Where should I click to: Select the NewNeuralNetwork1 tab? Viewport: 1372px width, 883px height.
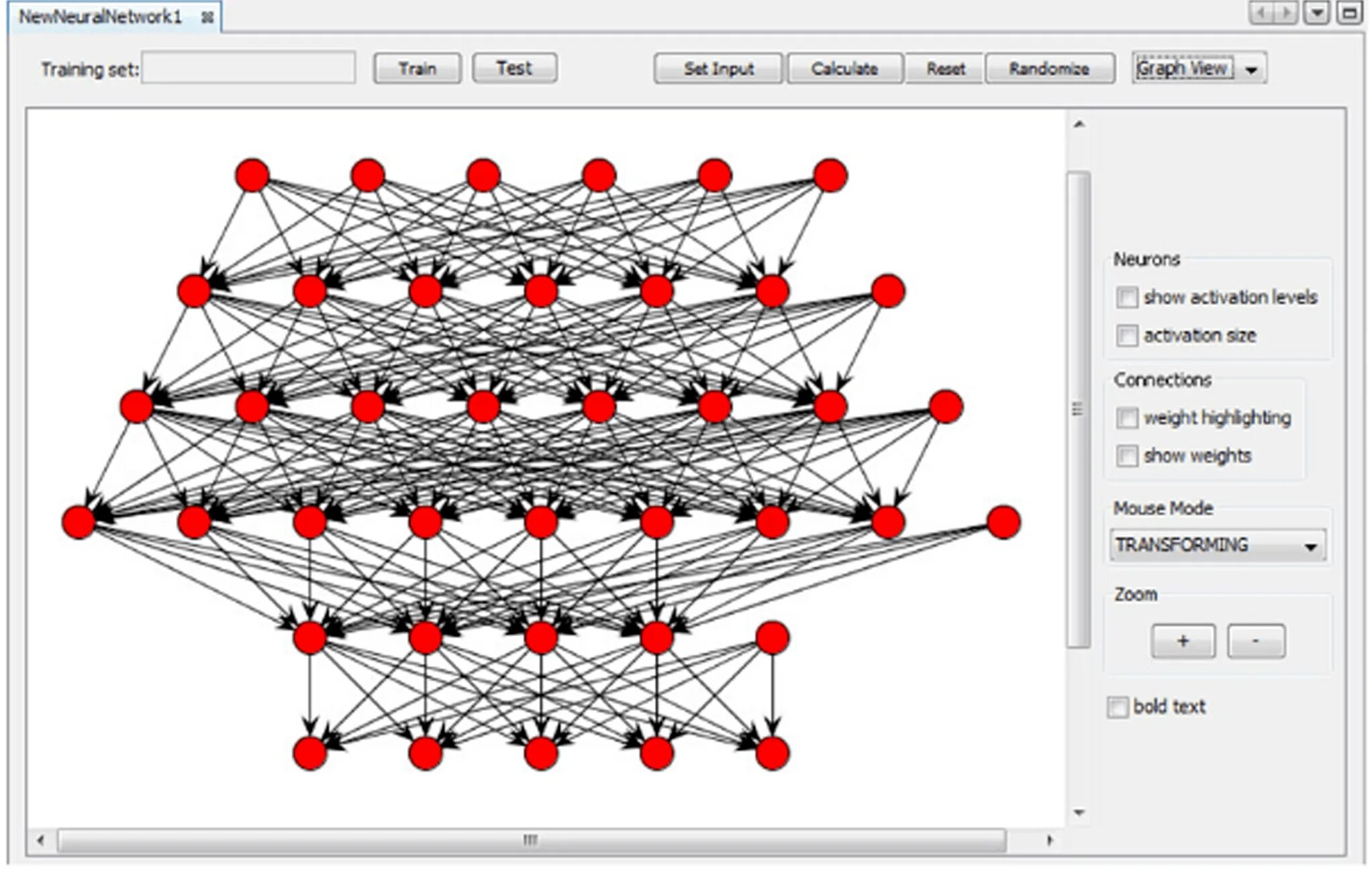pos(101,17)
